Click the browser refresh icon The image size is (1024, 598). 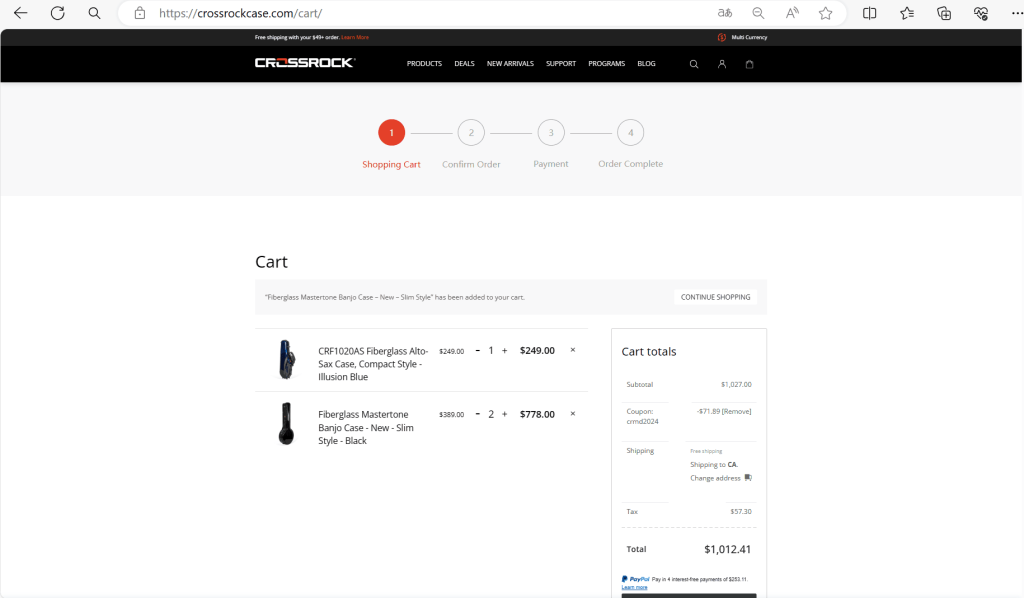click(57, 13)
